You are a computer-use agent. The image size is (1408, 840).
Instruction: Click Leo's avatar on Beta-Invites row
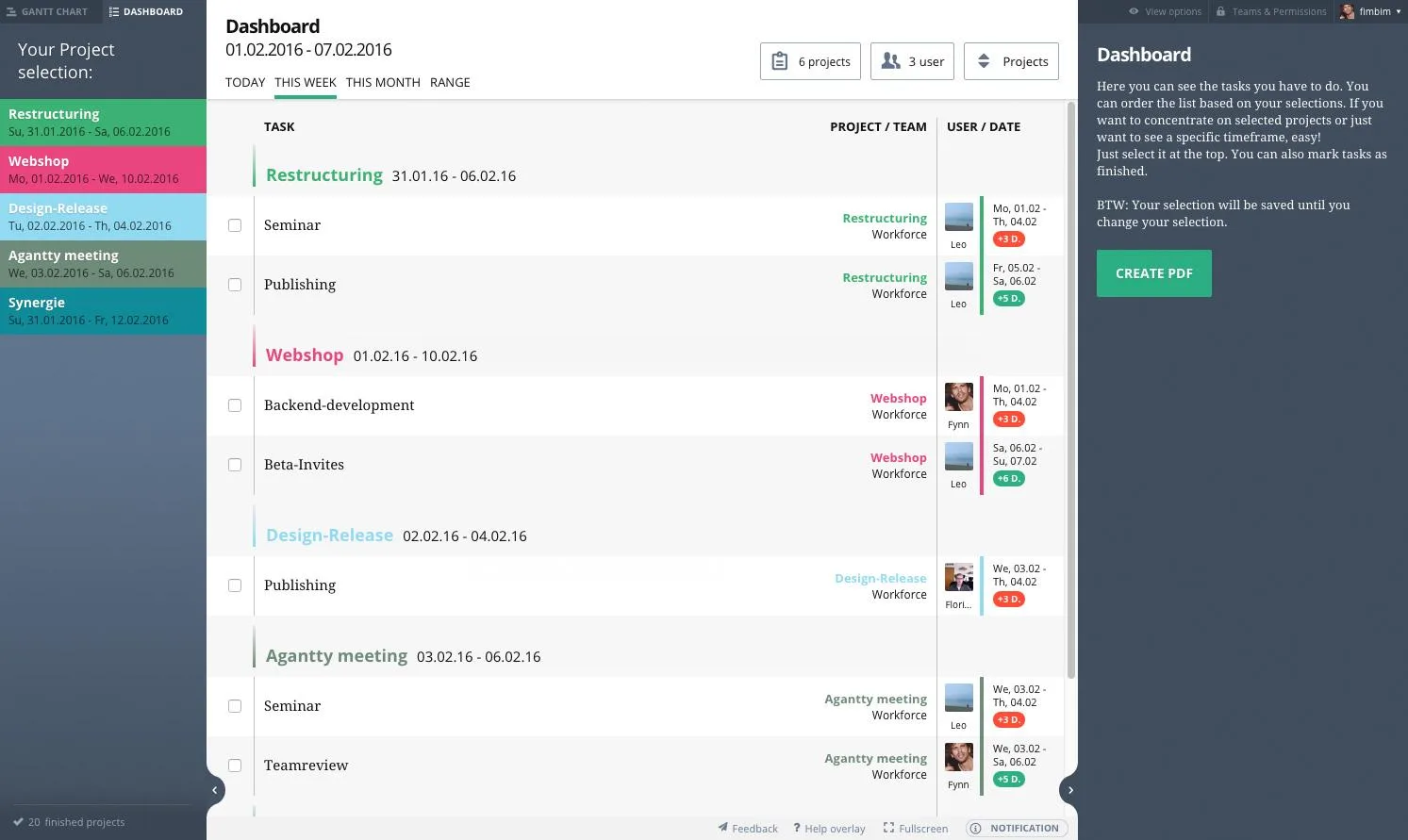click(959, 456)
